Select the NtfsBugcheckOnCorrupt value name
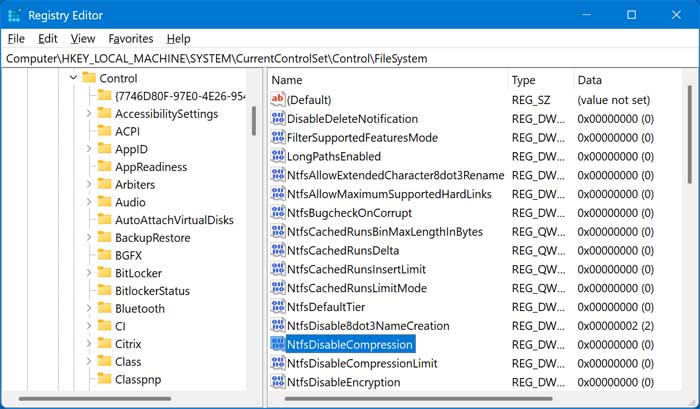 tap(349, 213)
